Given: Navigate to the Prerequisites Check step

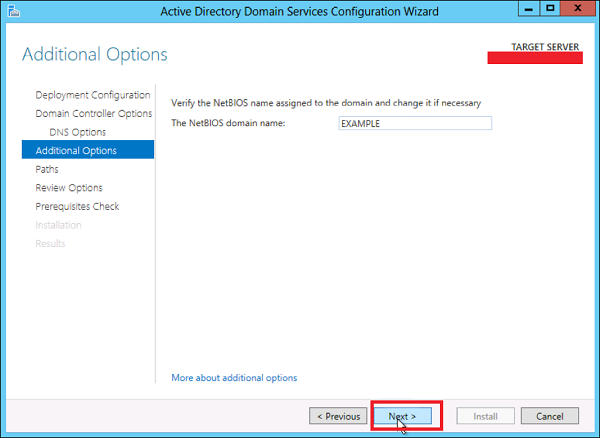Looking at the screenshot, I should click(x=77, y=207).
